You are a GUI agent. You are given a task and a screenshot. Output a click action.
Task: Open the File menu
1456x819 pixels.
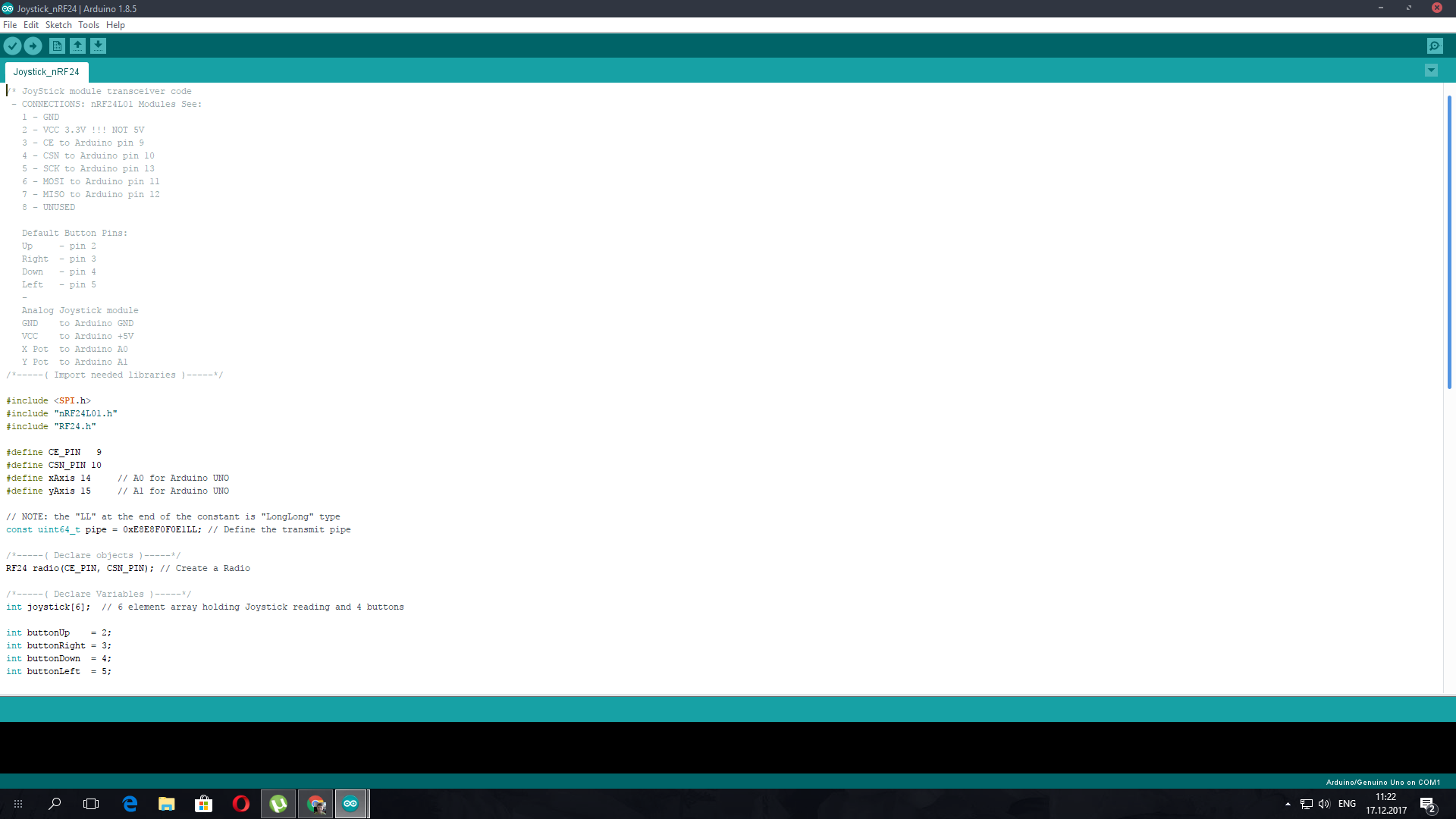coord(10,25)
